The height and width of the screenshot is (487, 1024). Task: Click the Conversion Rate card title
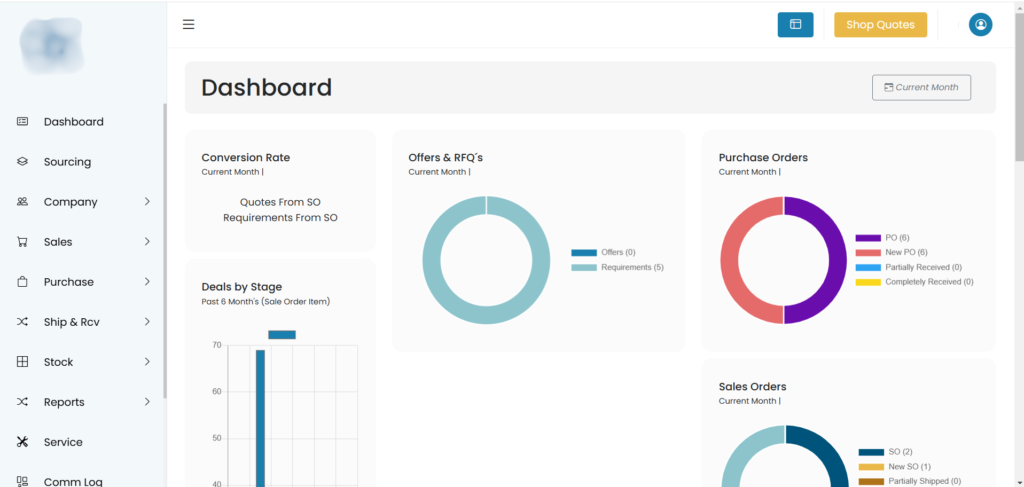(x=246, y=157)
